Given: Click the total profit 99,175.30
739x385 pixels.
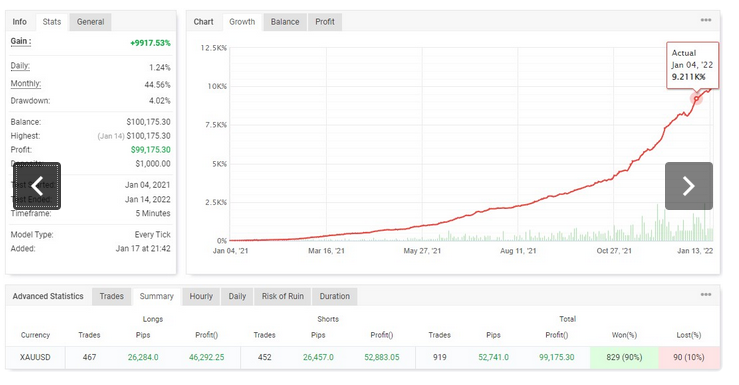Looking at the screenshot, I should pyautogui.click(x=557, y=357).
